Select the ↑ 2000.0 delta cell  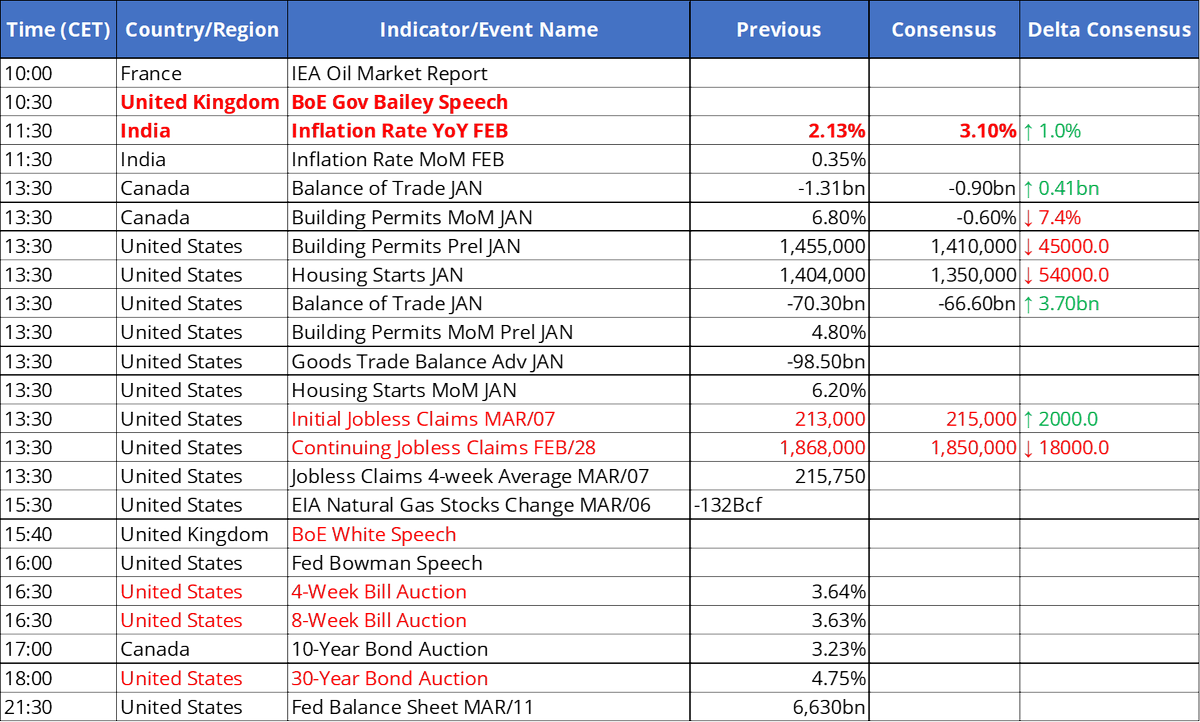(1109, 419)
